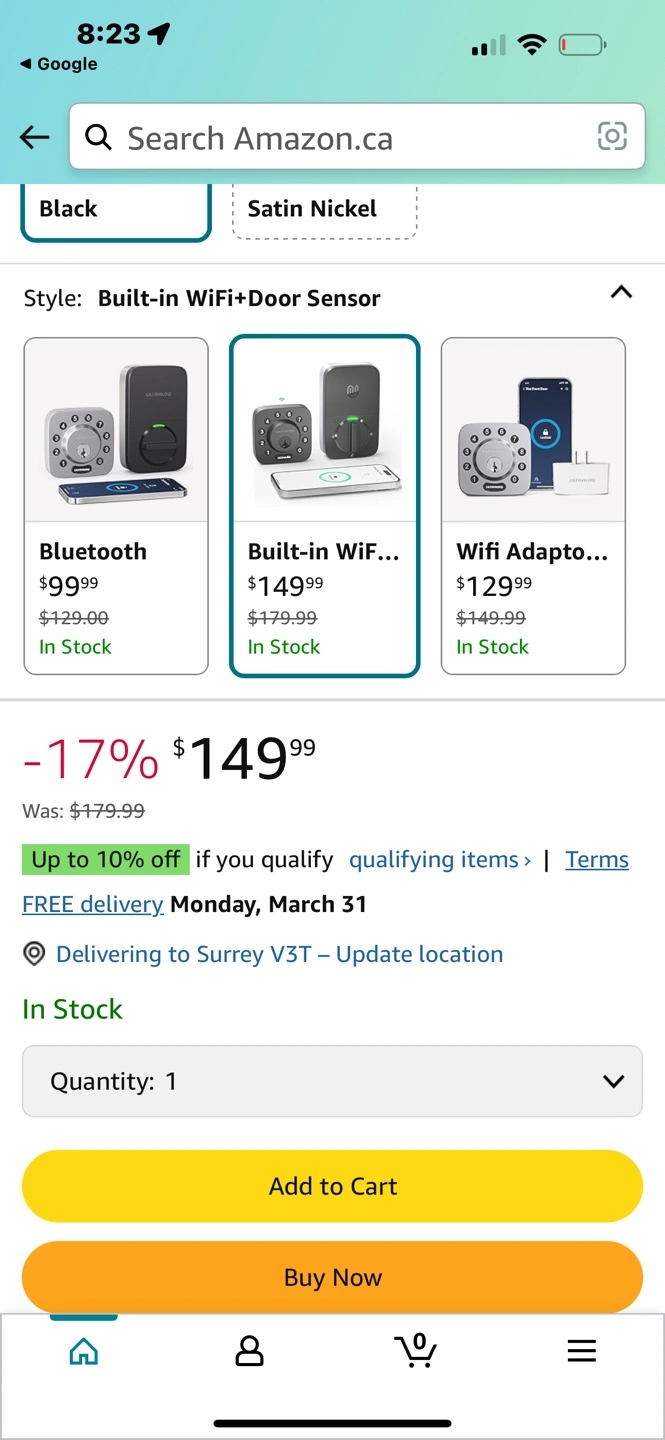Tap the delivery location pin icon
The width and height of the screenshot is (665, 1440).
click(34, 954)
